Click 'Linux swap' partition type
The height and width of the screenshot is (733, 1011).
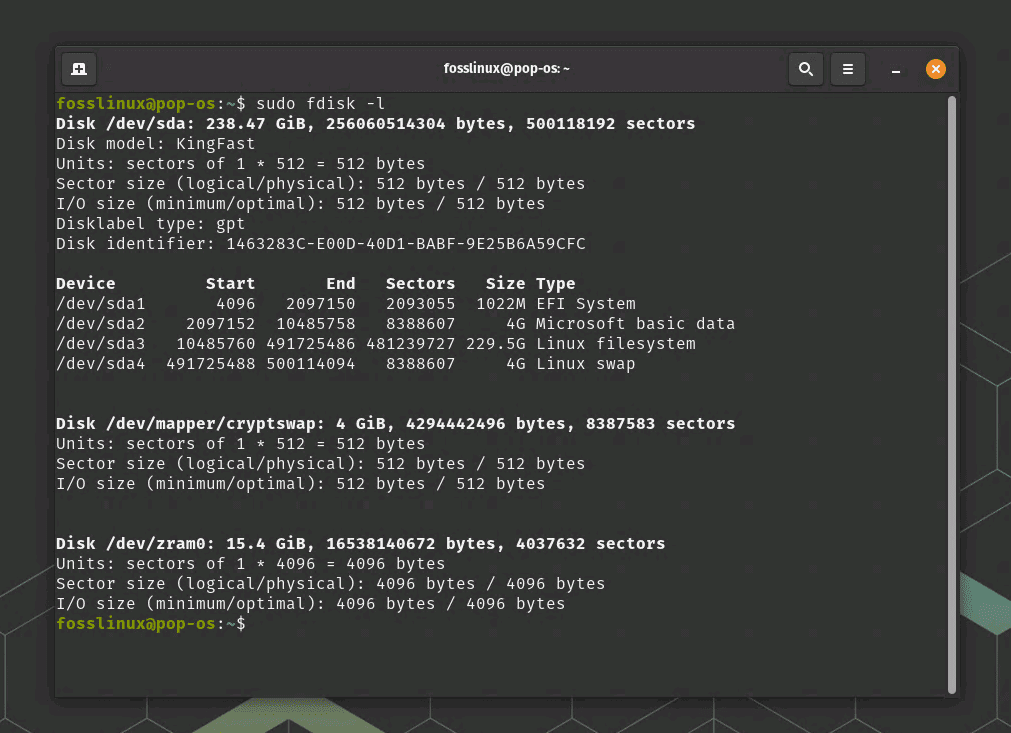pos(585,363)
